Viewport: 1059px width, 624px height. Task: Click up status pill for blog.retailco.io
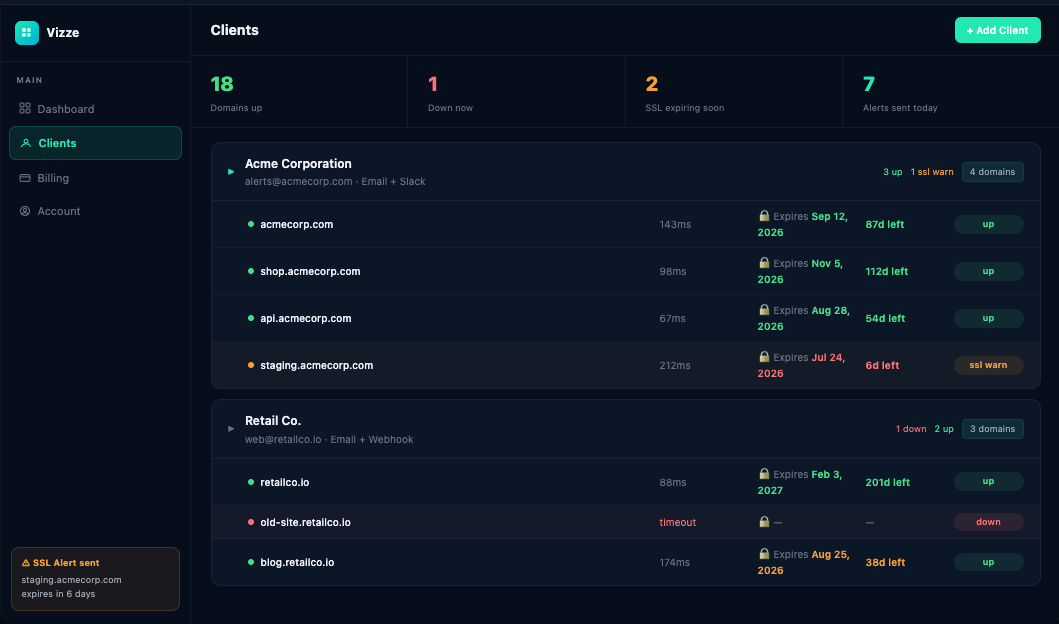tap(988, 562)
